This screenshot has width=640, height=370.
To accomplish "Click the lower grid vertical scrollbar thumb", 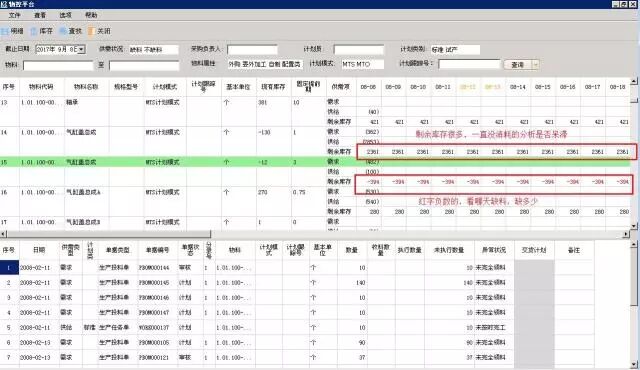I will (x=634, y=277).
